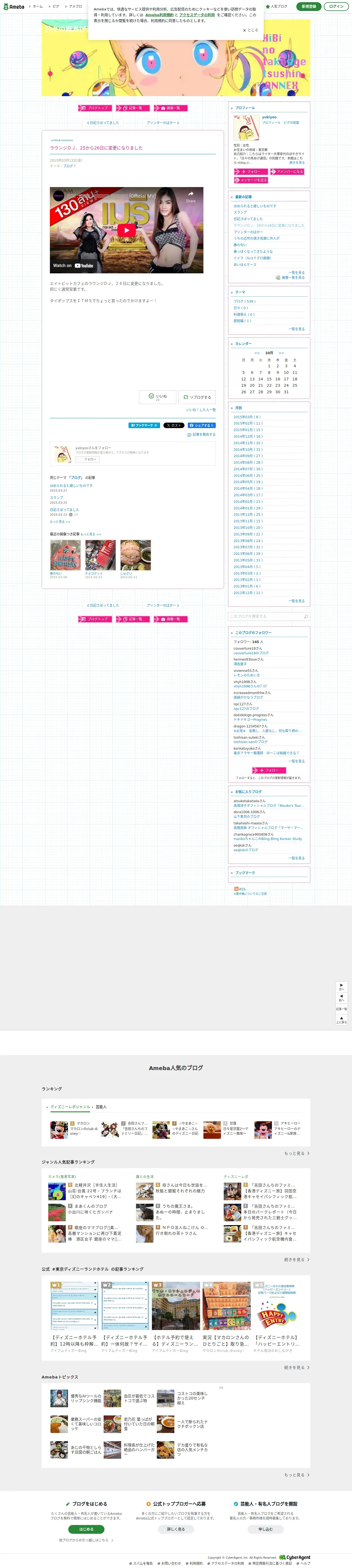This screenshot has height=1568, width=352.
Task: Click the メッセージを送る button in profile
Action: 251,180
